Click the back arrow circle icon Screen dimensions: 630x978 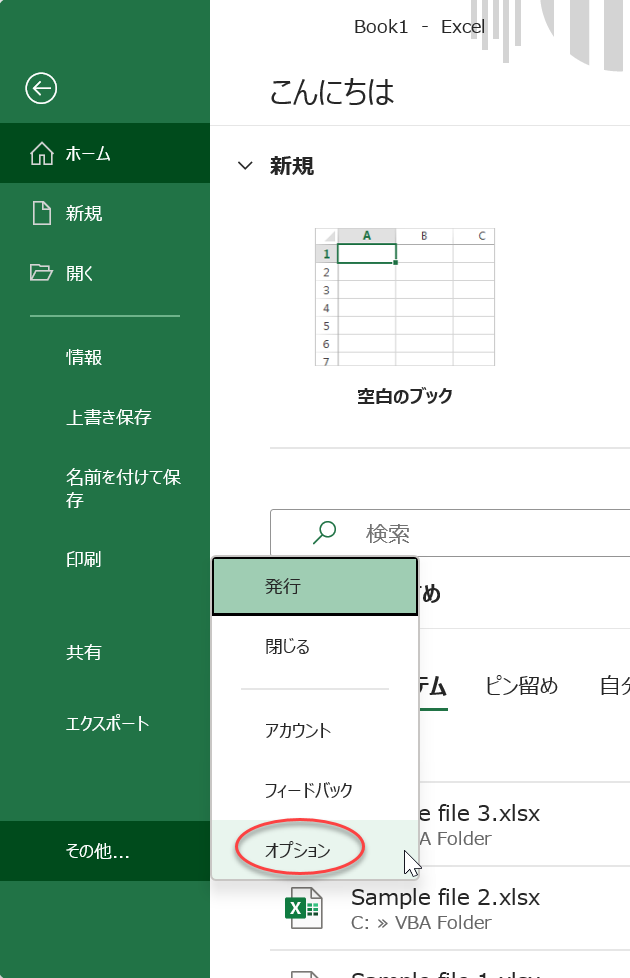(41, 89)
